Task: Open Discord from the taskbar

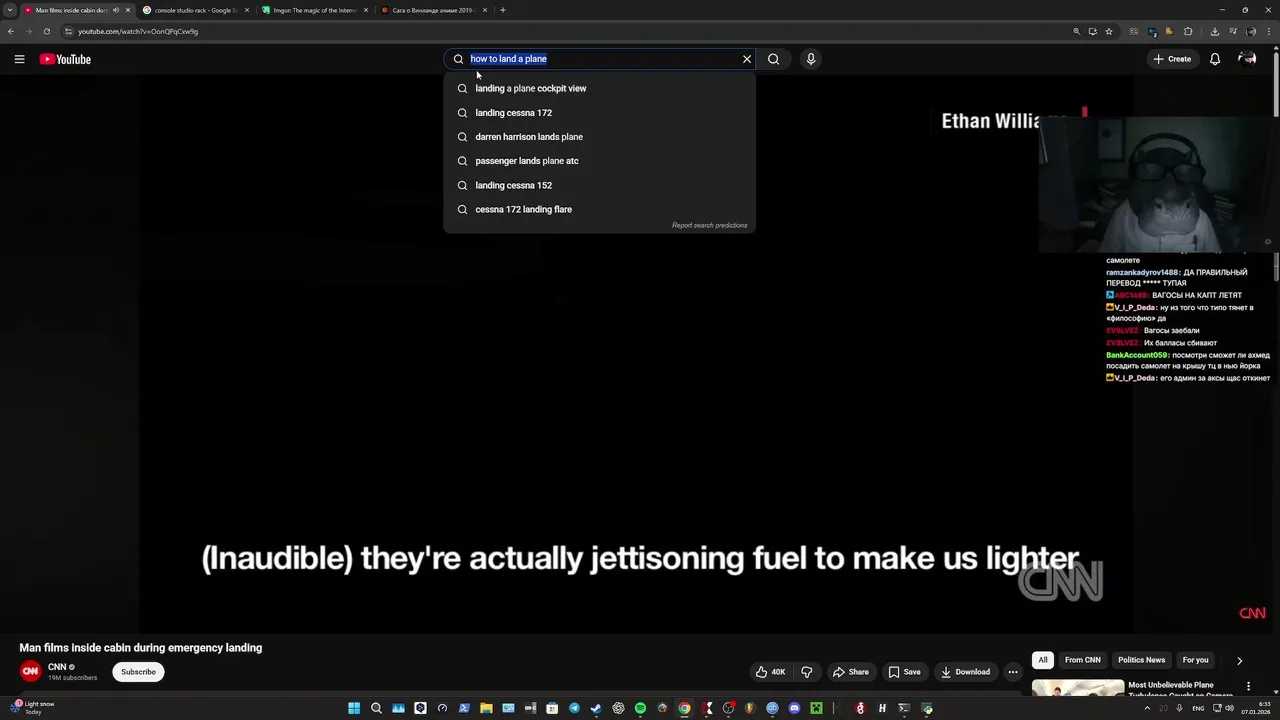Action: pyautogui.click(x=794, y=708)
